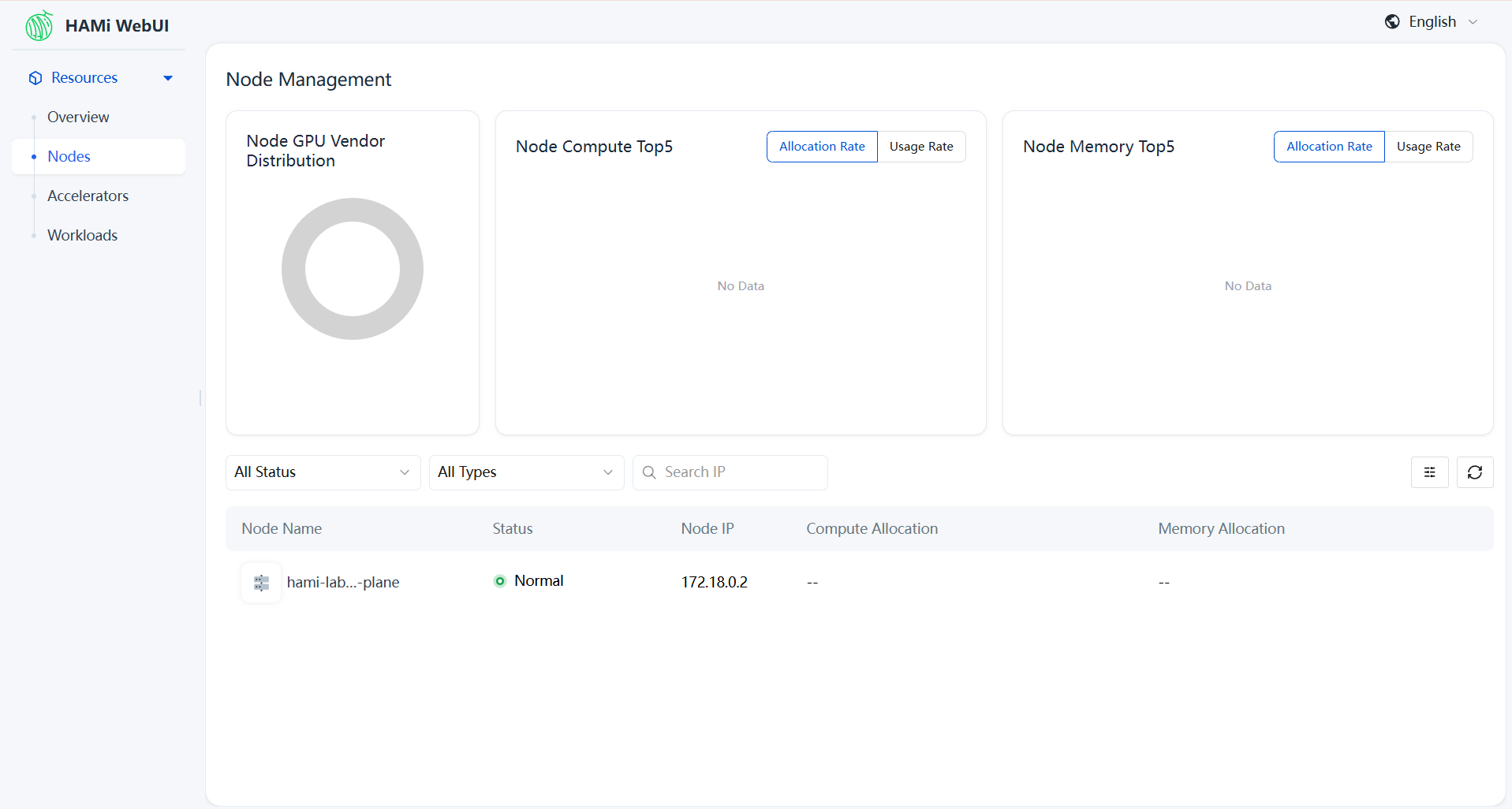Switch Node Compute Top5 to Usage Rate
Image resolution: width=1512 pixels, height=809 pixels.
click(921, 147)
